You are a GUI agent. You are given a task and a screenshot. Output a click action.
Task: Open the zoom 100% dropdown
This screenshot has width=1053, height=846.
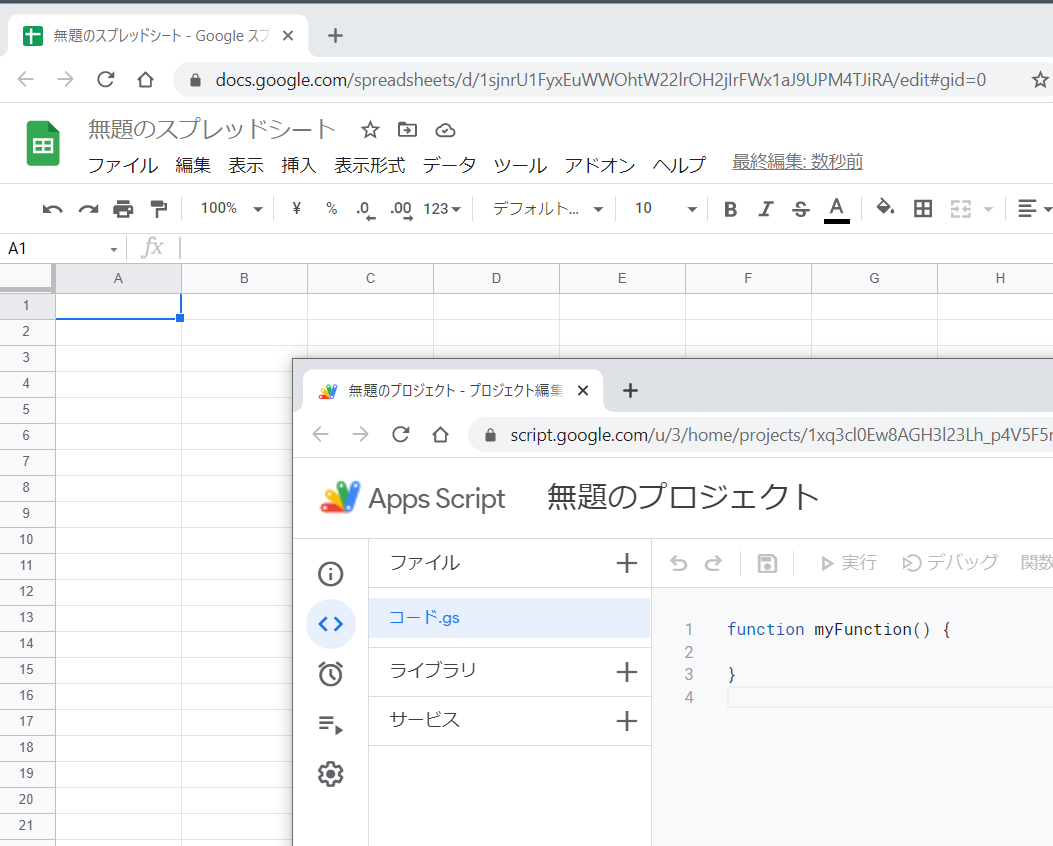point(230,209)
